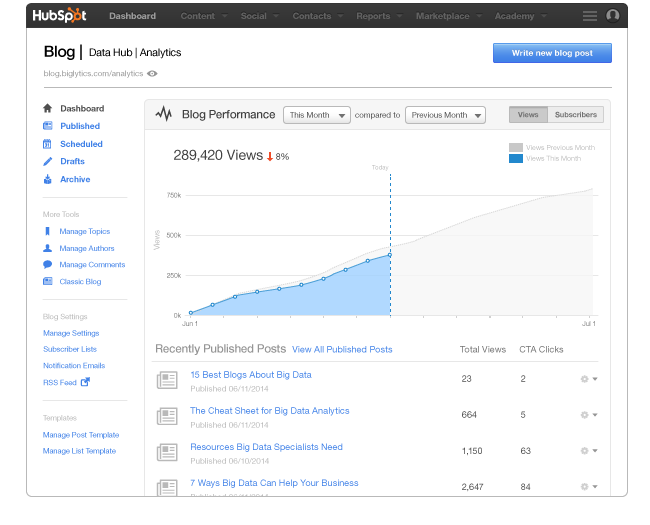This screenshot has height=525, width=650.
Task: Click Write new blog post button
Action: pos(552,53)
